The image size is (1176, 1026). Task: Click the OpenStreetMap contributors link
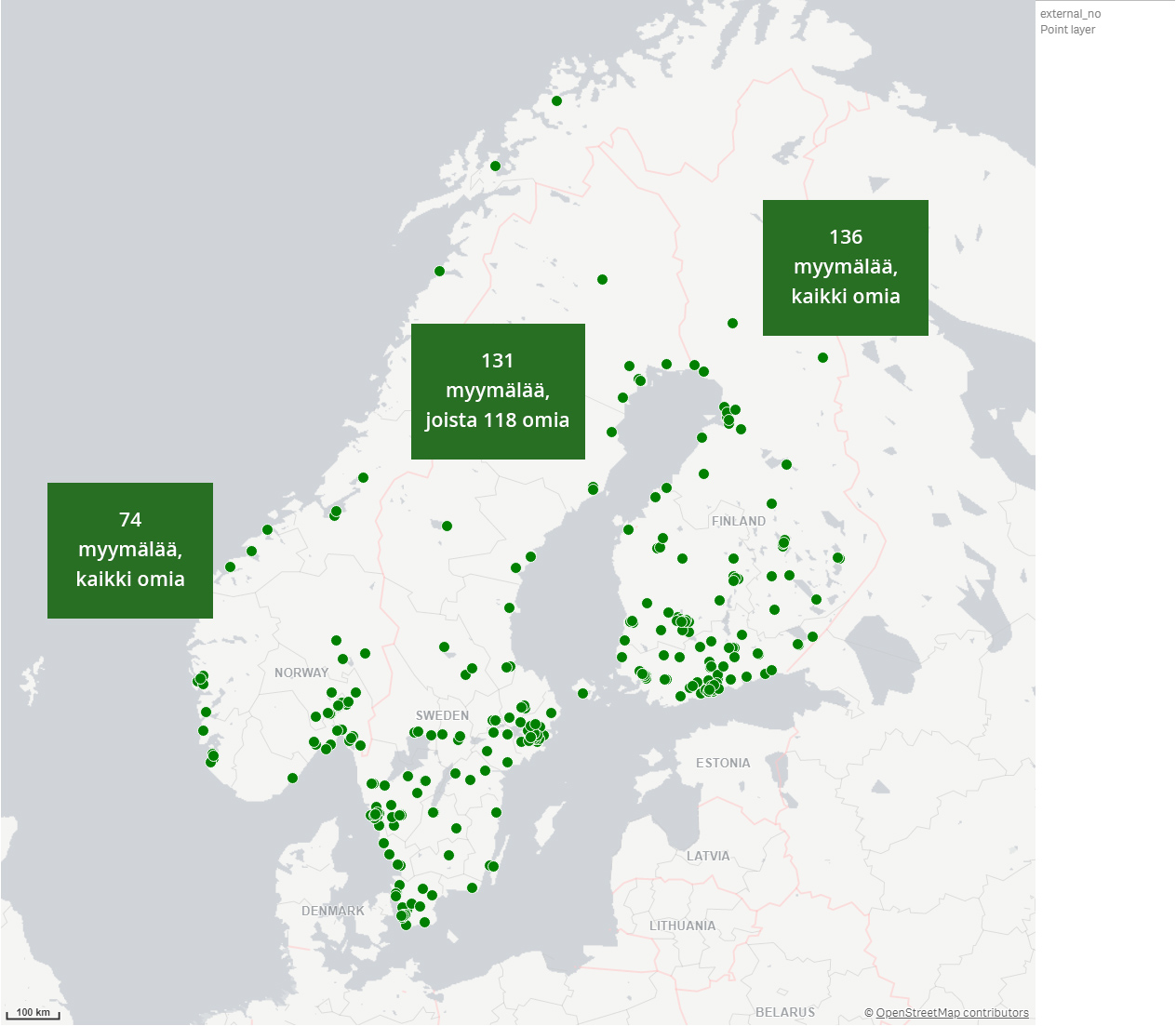(x=952, y=1013)
